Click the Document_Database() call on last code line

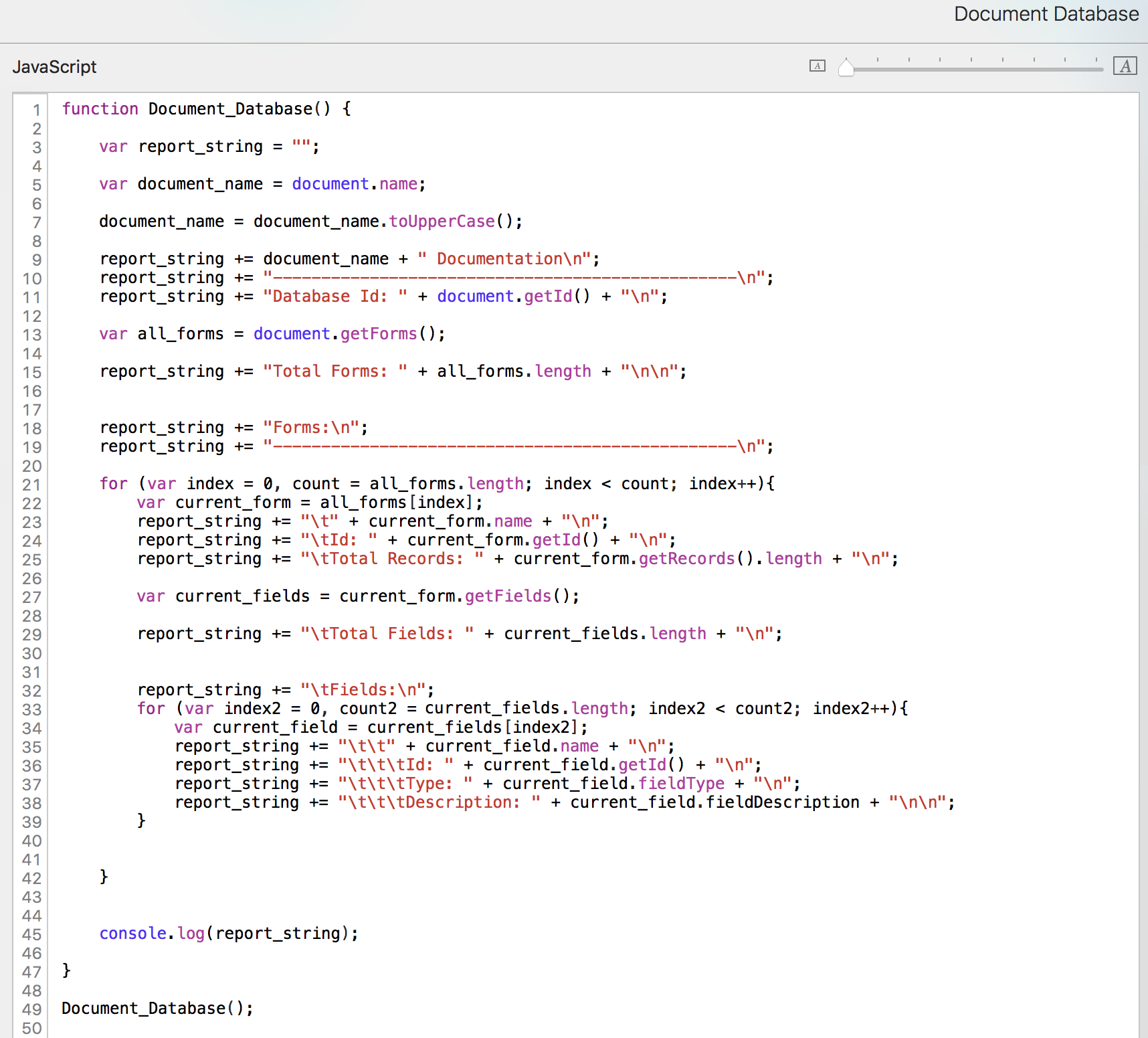tap(157, 1009)
